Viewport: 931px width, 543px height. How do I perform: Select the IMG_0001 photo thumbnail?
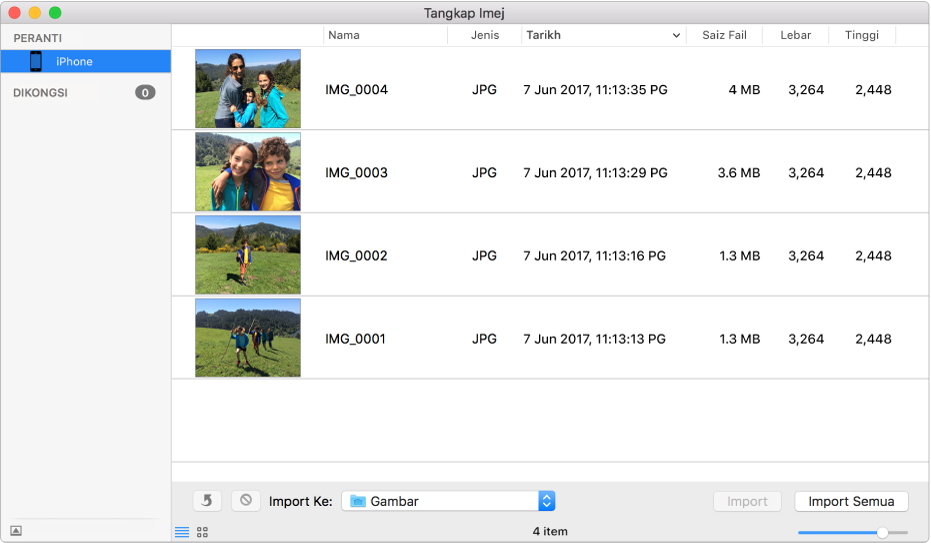coord(248,338)
